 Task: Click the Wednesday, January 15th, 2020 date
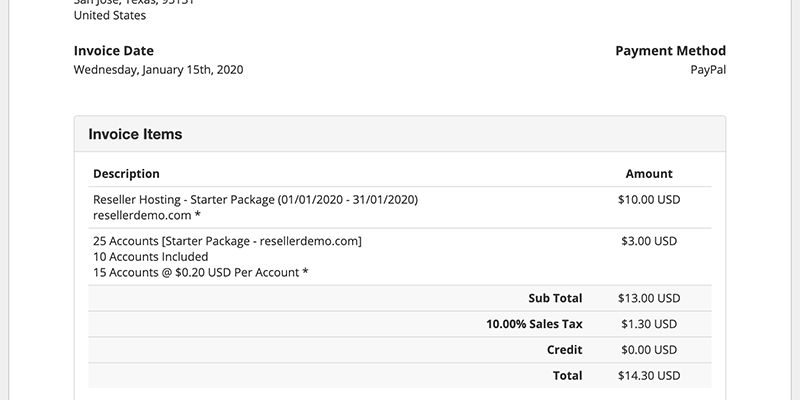[158, 70]
